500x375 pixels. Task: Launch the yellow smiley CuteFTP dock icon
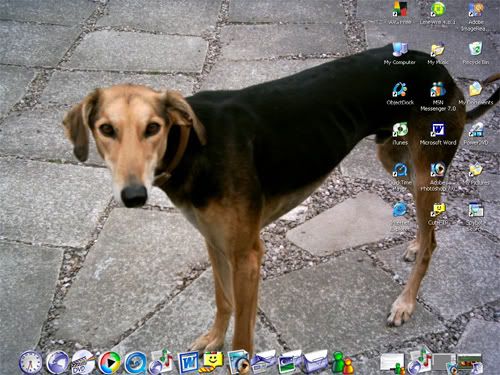pyautogui.click(x=211, y=362)
